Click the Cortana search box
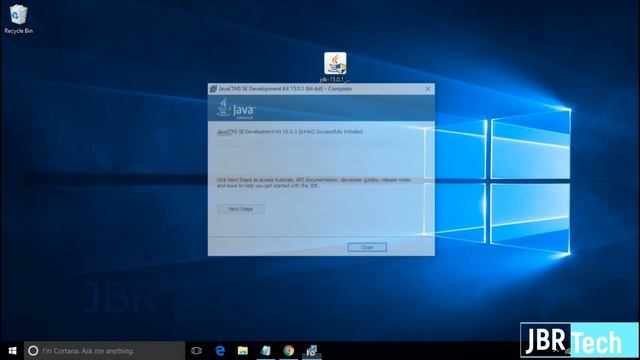The height and width of the screenshot is (360, 640). coord(104,351)
